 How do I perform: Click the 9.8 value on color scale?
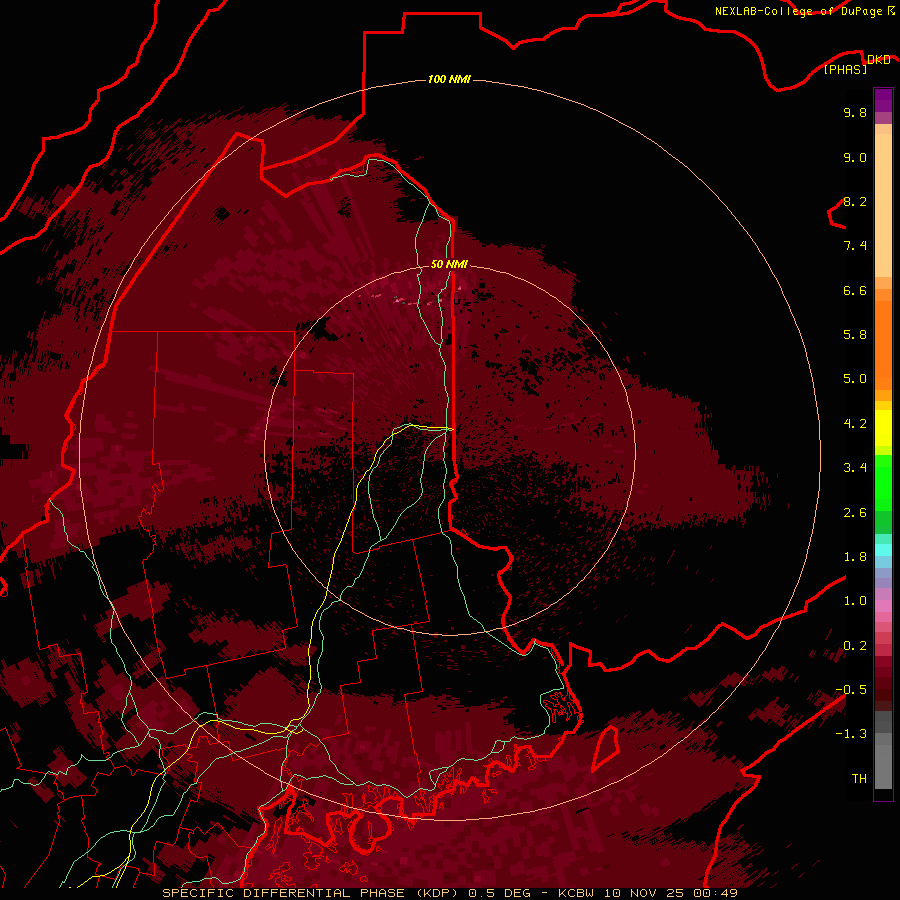[855, 112]
